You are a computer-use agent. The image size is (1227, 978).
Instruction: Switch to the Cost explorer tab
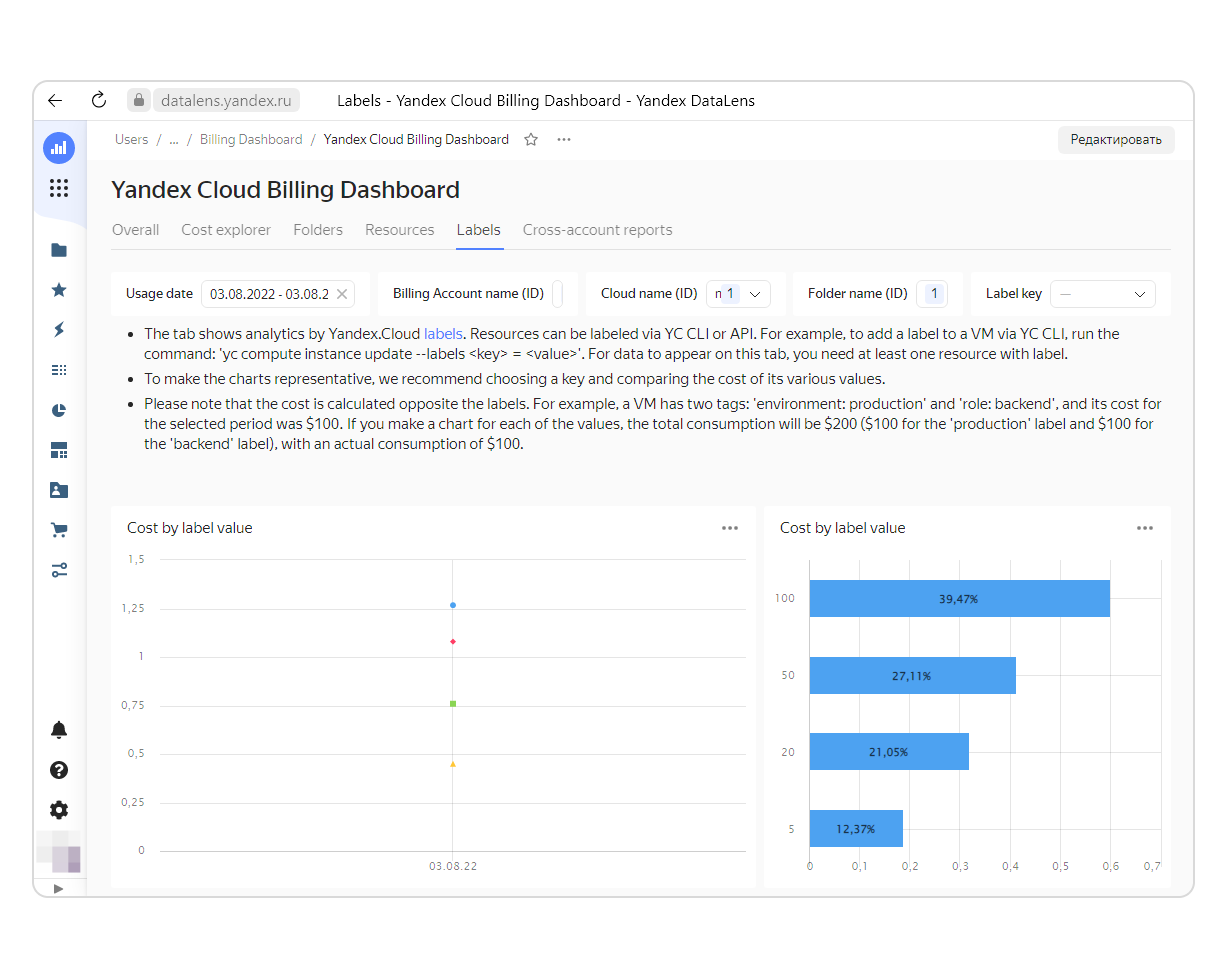coord(226,230)
